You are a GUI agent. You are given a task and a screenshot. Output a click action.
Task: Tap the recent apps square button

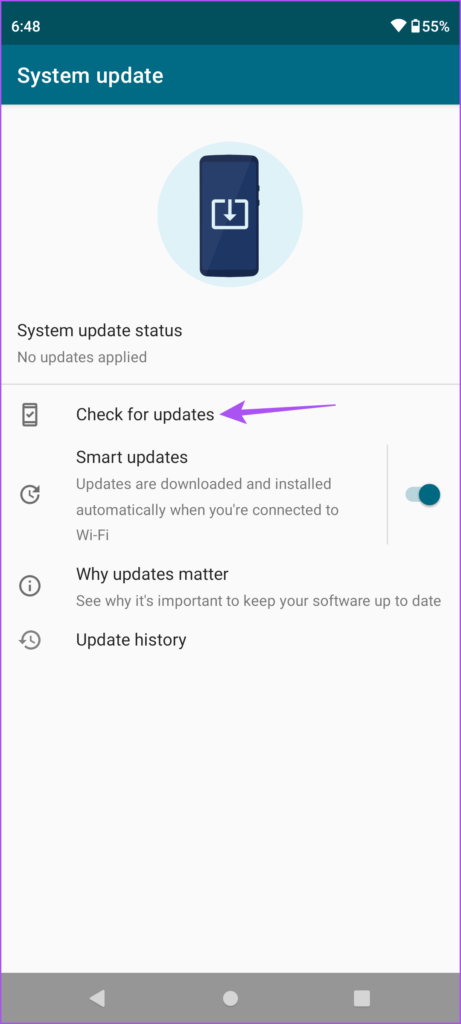click(x=362, y=997)
